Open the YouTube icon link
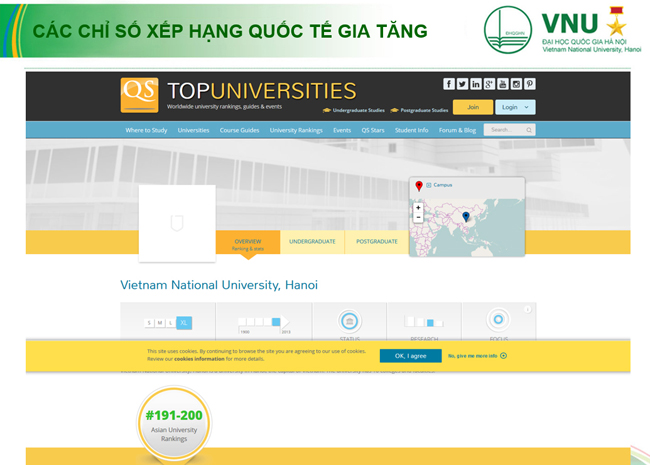Screen dimensions: 650x465 [x=503, y=84]
